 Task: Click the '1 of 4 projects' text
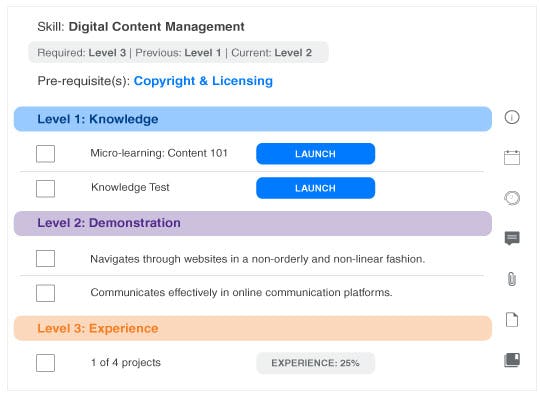coord(126,363)
